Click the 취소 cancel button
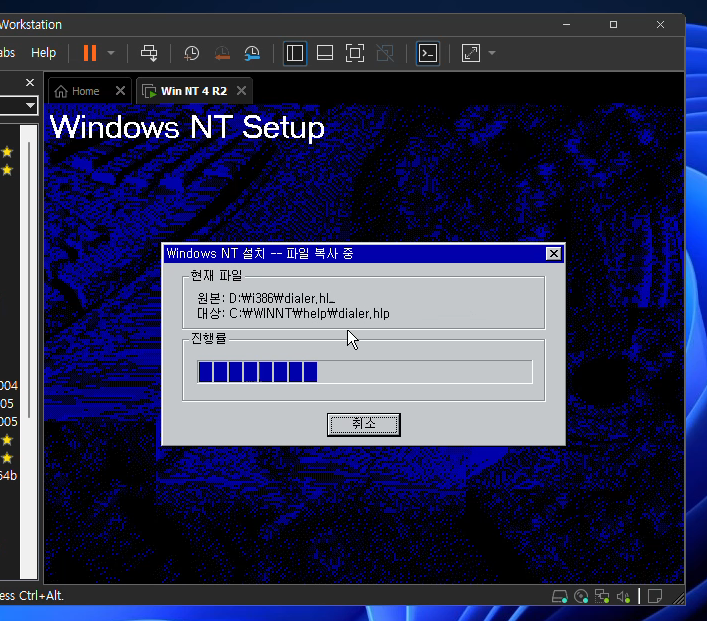Viewport: 707px width, 621px height. click(x=363, y=424)
